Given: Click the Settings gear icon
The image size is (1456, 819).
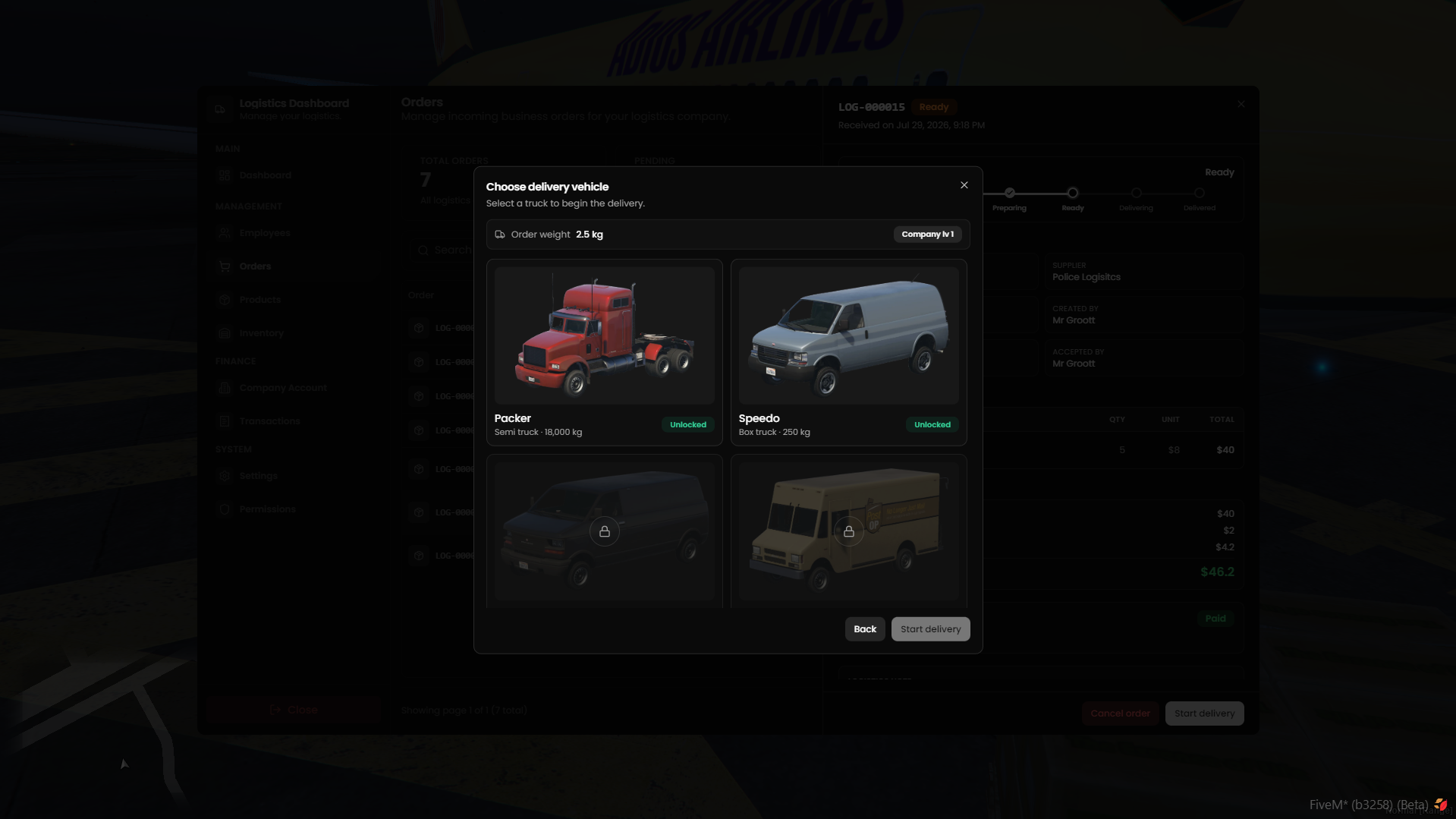Looking at the screenshot, I should (x=225, y=476).
